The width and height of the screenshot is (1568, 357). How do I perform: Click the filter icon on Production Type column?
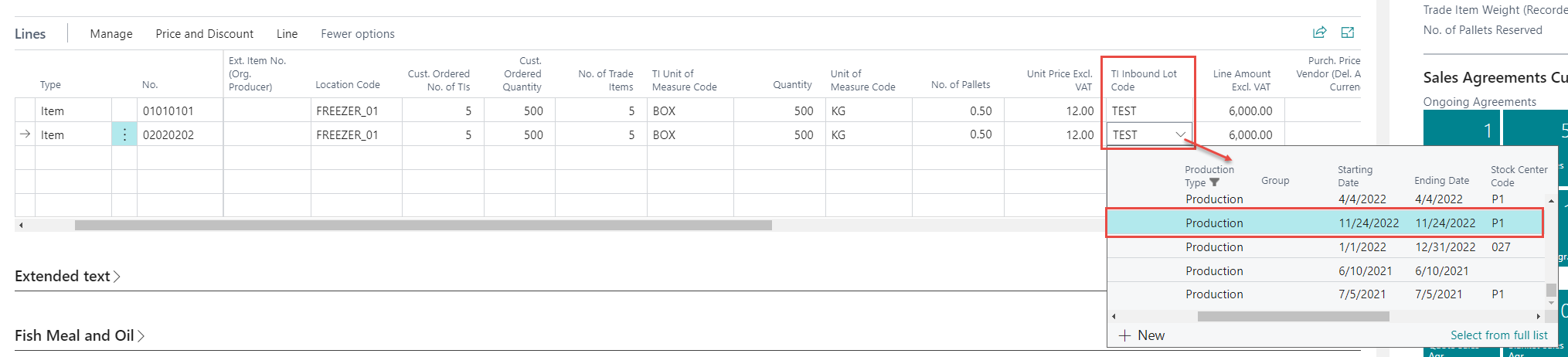[x=1214, y=183]
